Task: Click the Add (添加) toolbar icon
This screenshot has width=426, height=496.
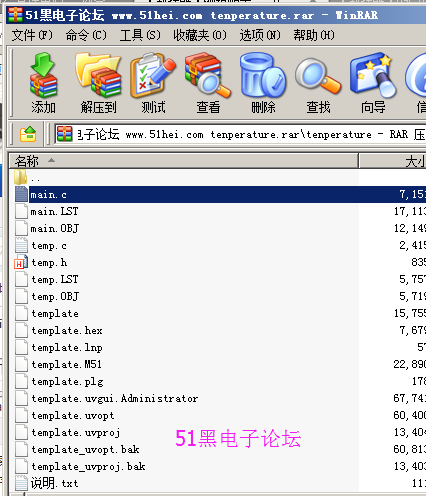Action: [x=43, y=83]
